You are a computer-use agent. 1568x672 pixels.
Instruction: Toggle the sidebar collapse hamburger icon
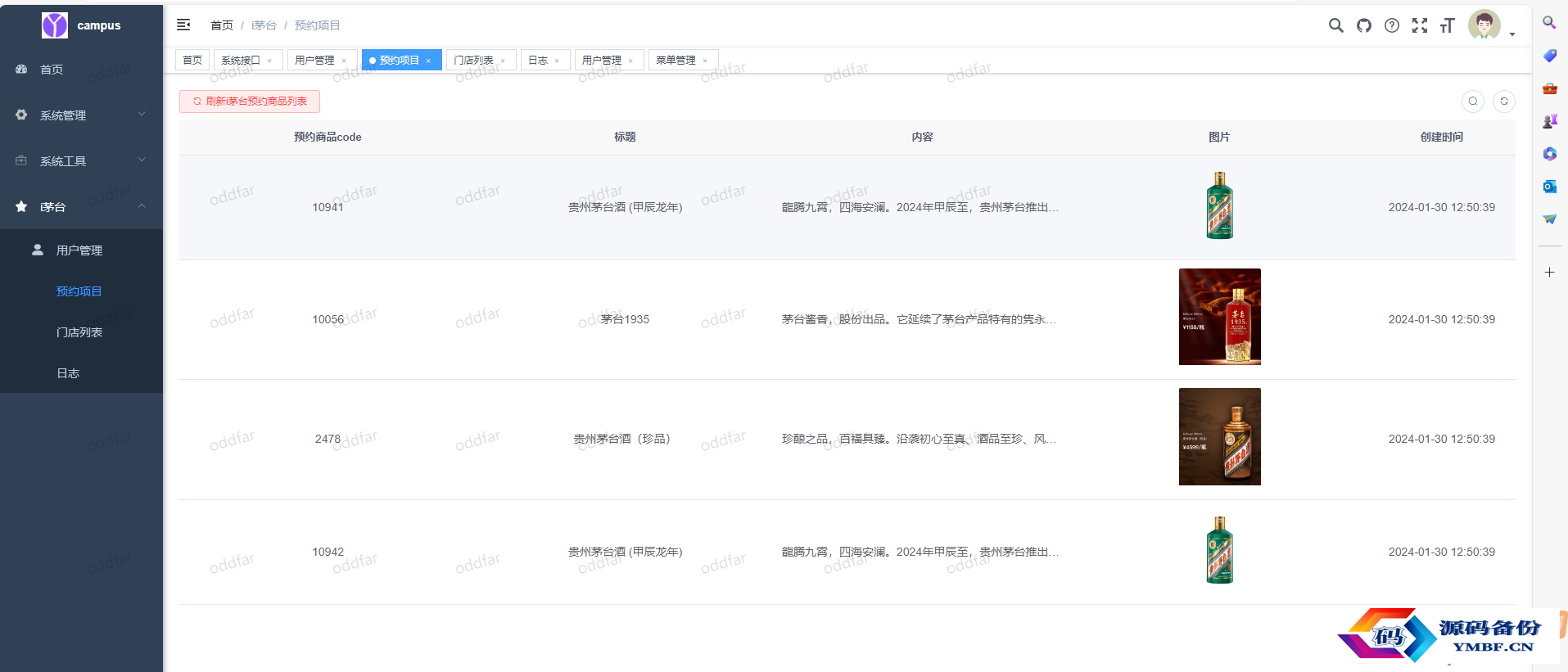tap(183, 25)
